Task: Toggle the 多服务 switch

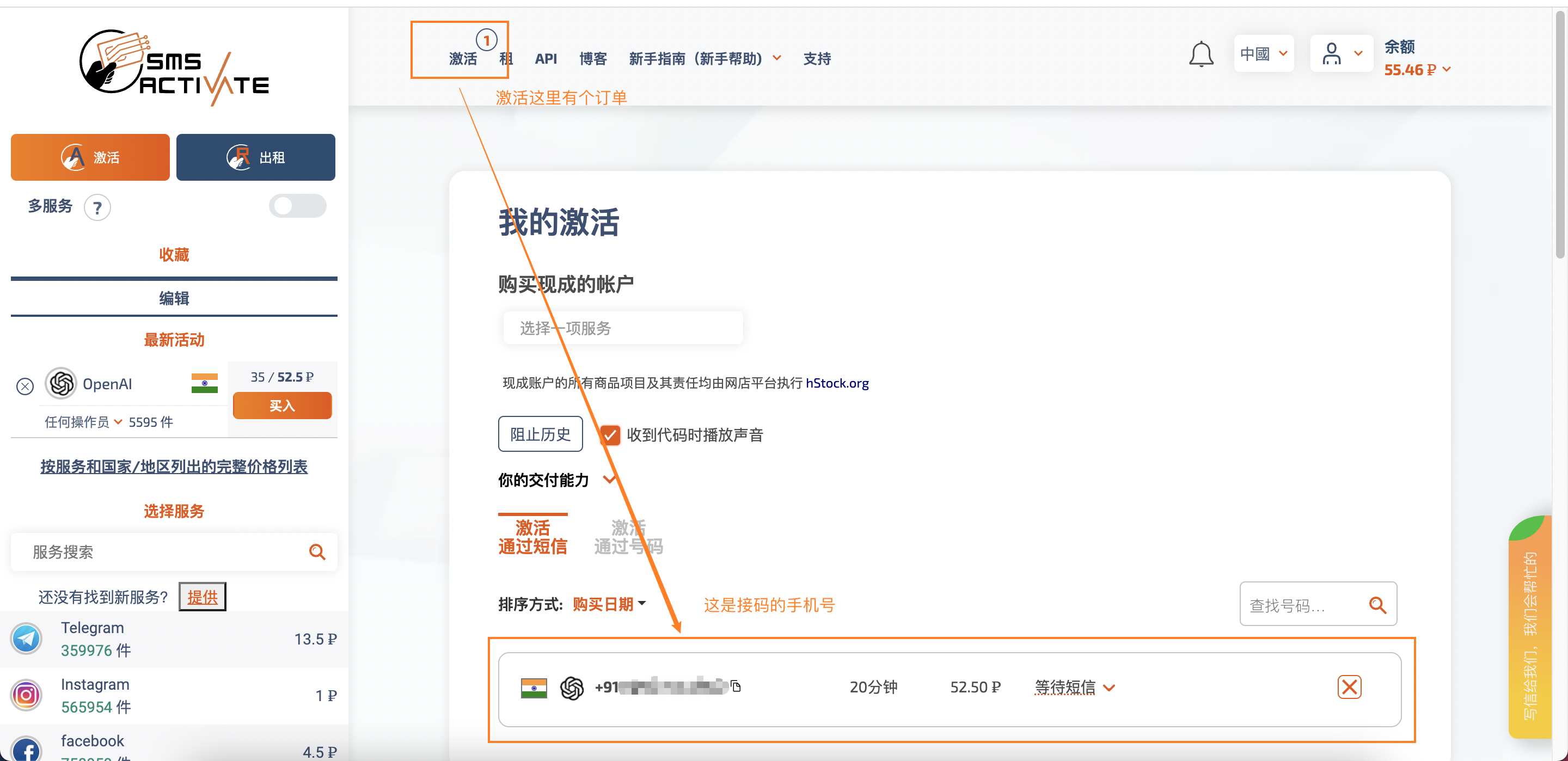Action: tap(297, 206)
